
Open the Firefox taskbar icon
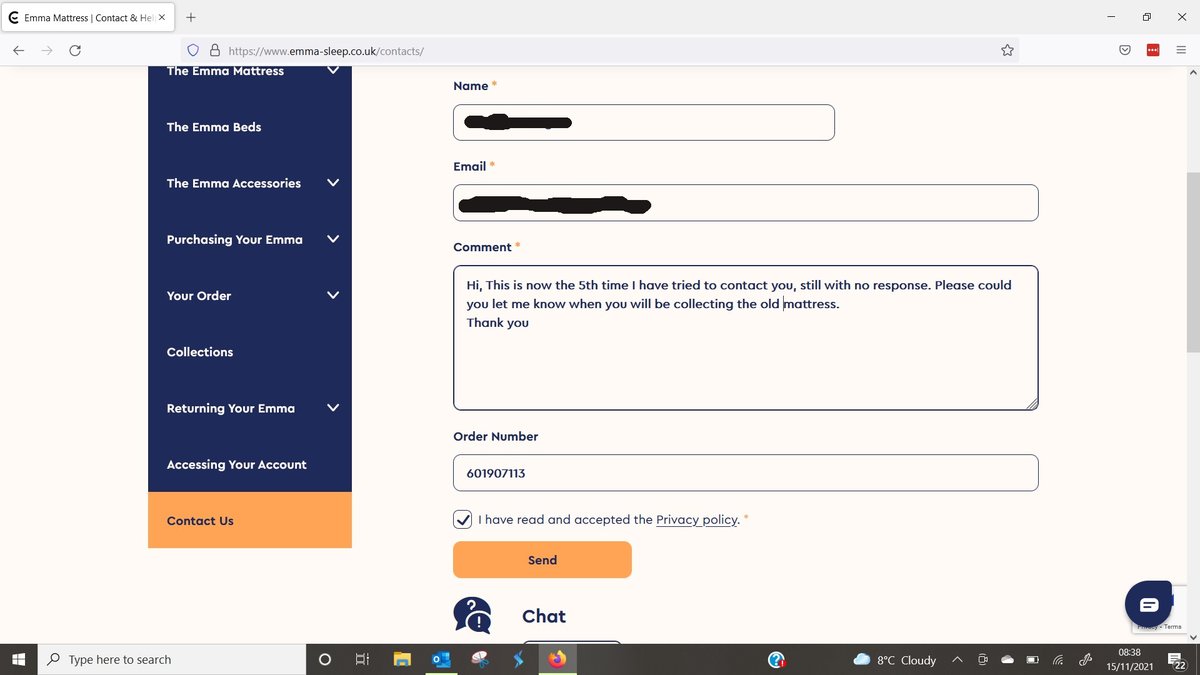tap(557, 659)
